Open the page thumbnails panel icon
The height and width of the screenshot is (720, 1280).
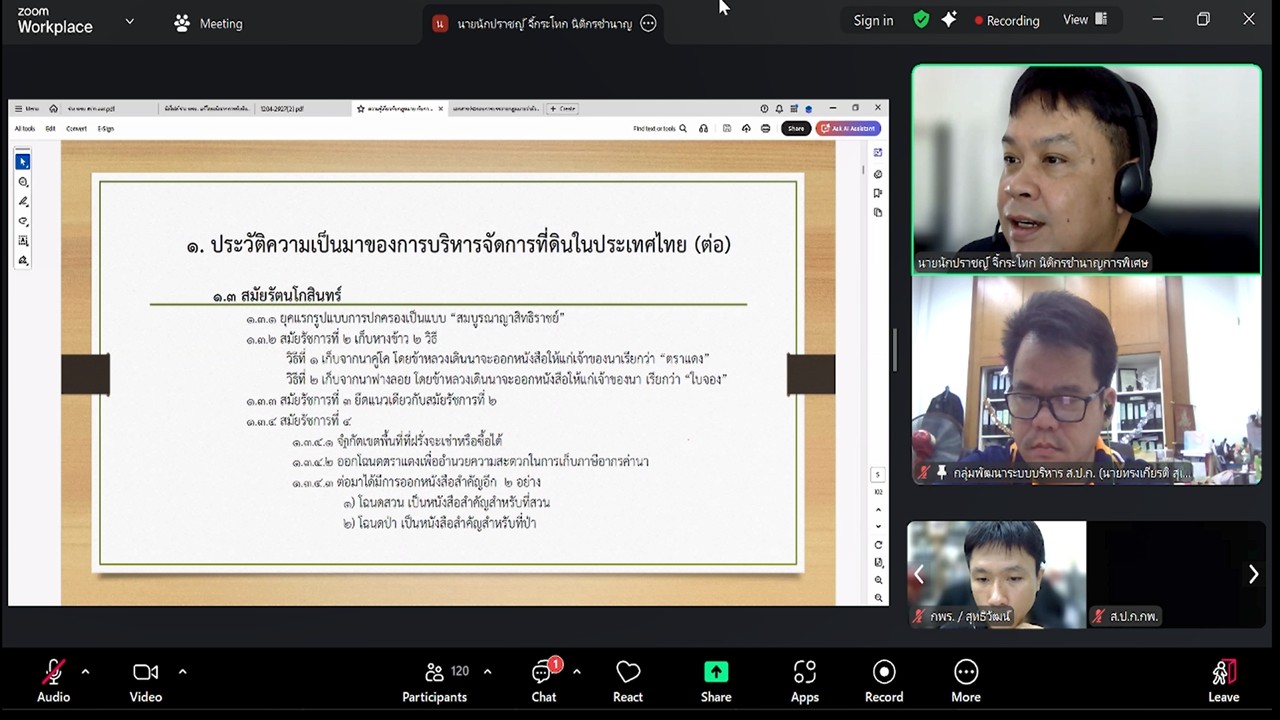tap(877, 212)
